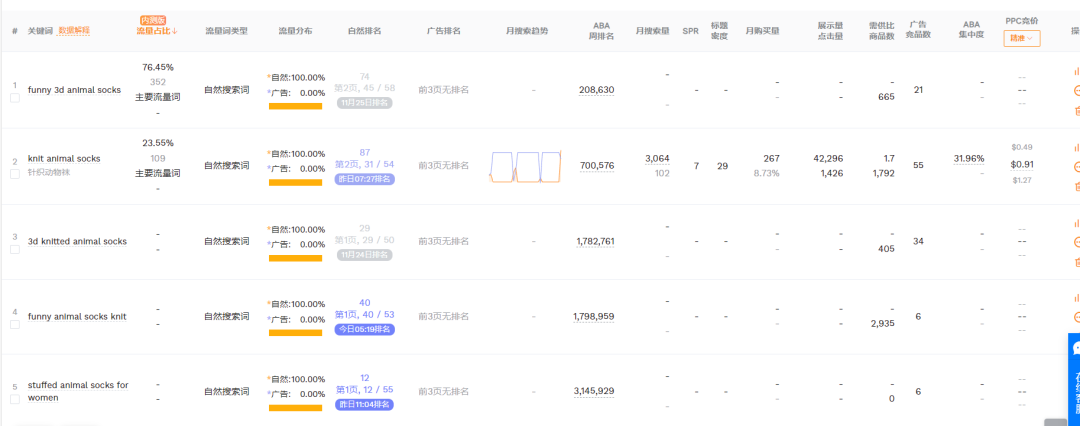This screenshot has height=426, width=1080.
Task: Click circular orange icon in 3d knitted animal socks row
Action: click(x=1076, y=242)
